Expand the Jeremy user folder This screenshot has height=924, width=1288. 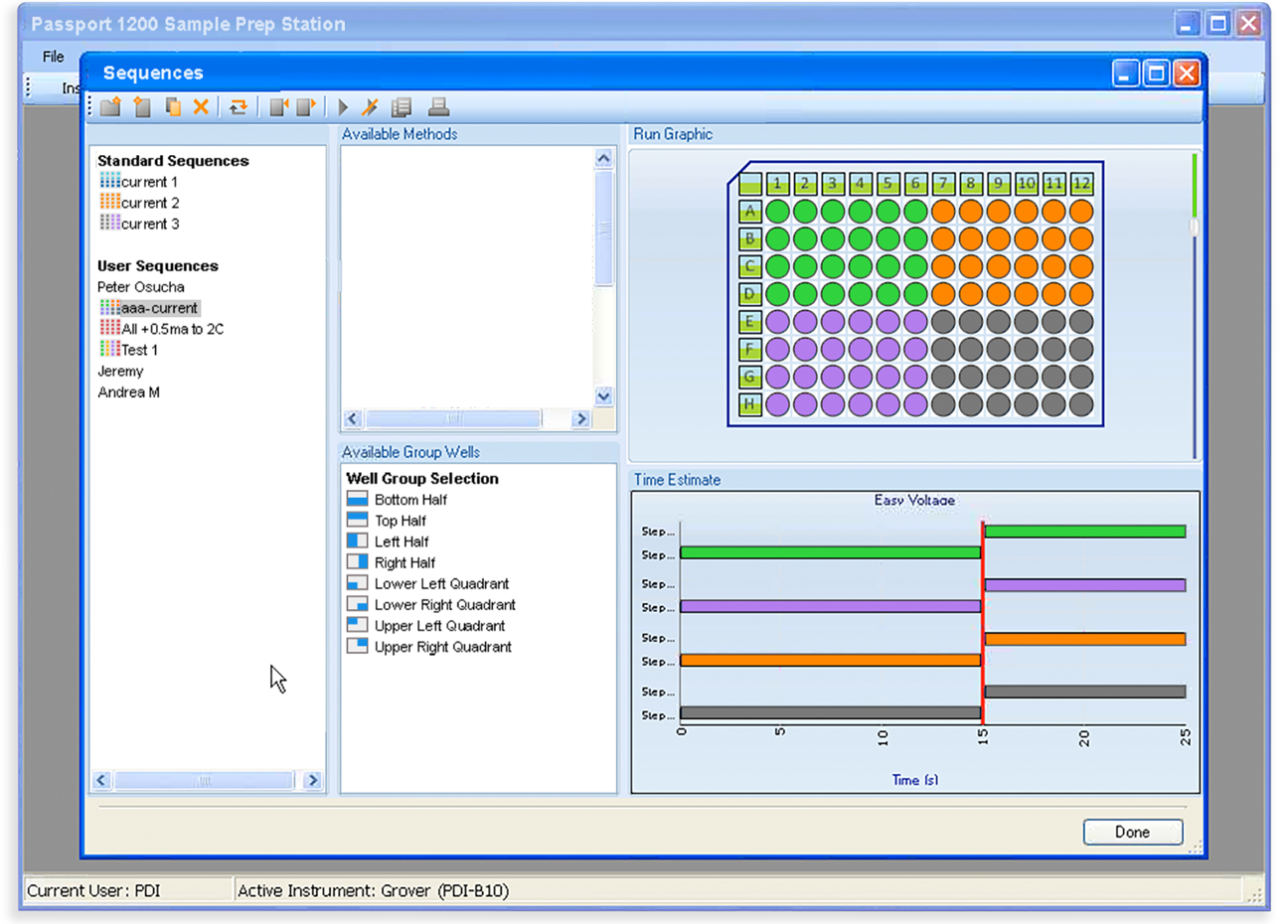pyautogui.click(x=120, y=371)
